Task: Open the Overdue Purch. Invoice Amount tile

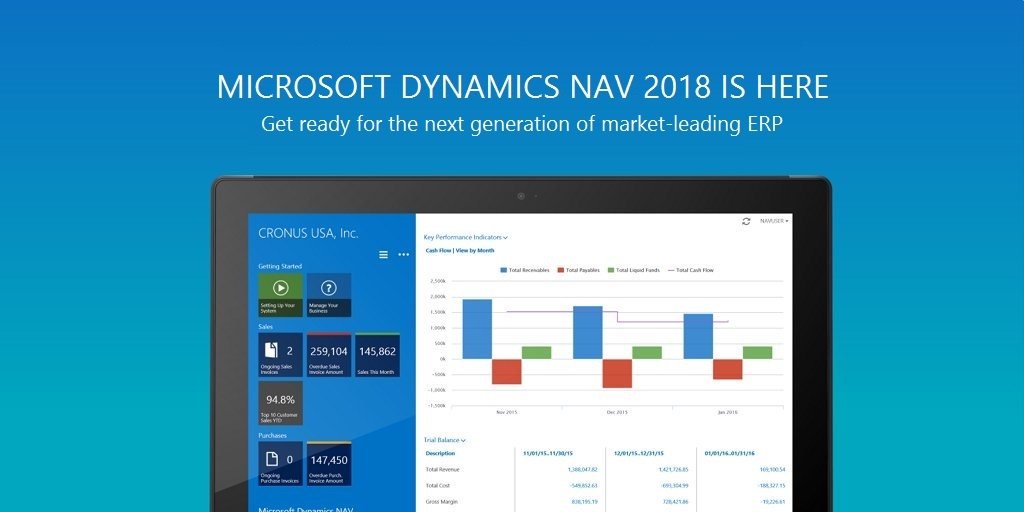Action: [x=328, y=464]
